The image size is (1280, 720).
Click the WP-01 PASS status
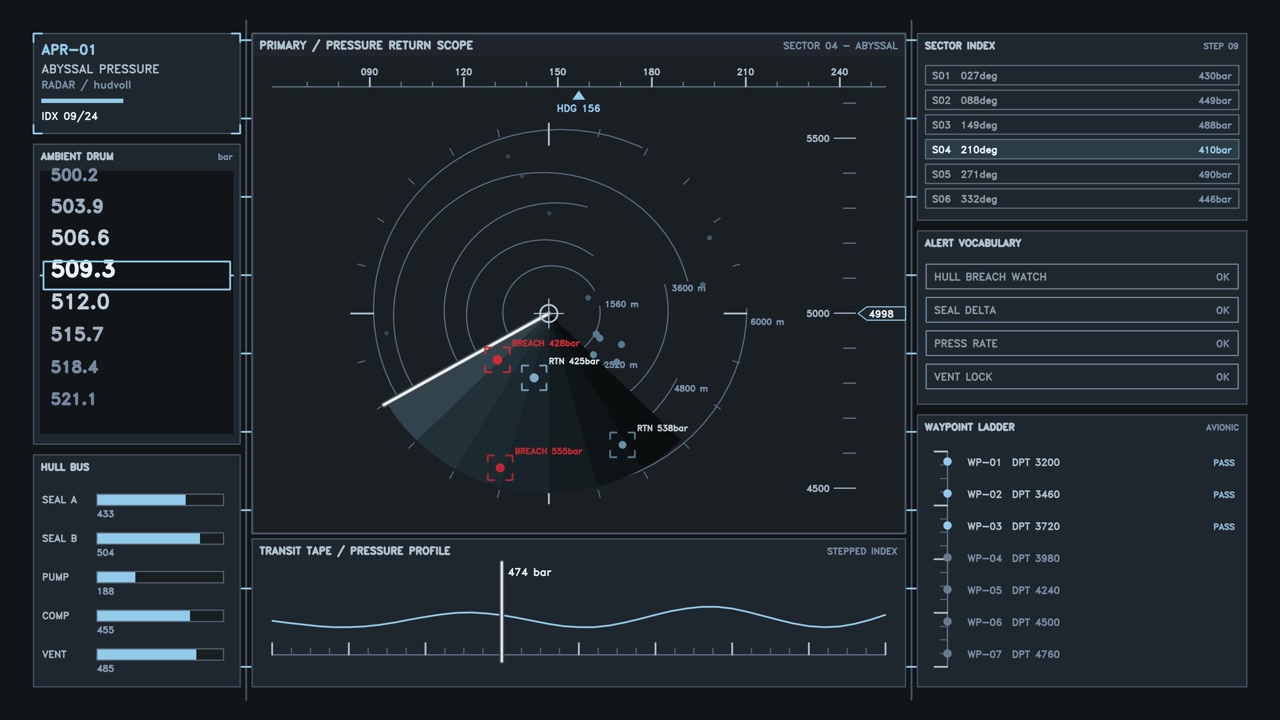click(1224, 463)
